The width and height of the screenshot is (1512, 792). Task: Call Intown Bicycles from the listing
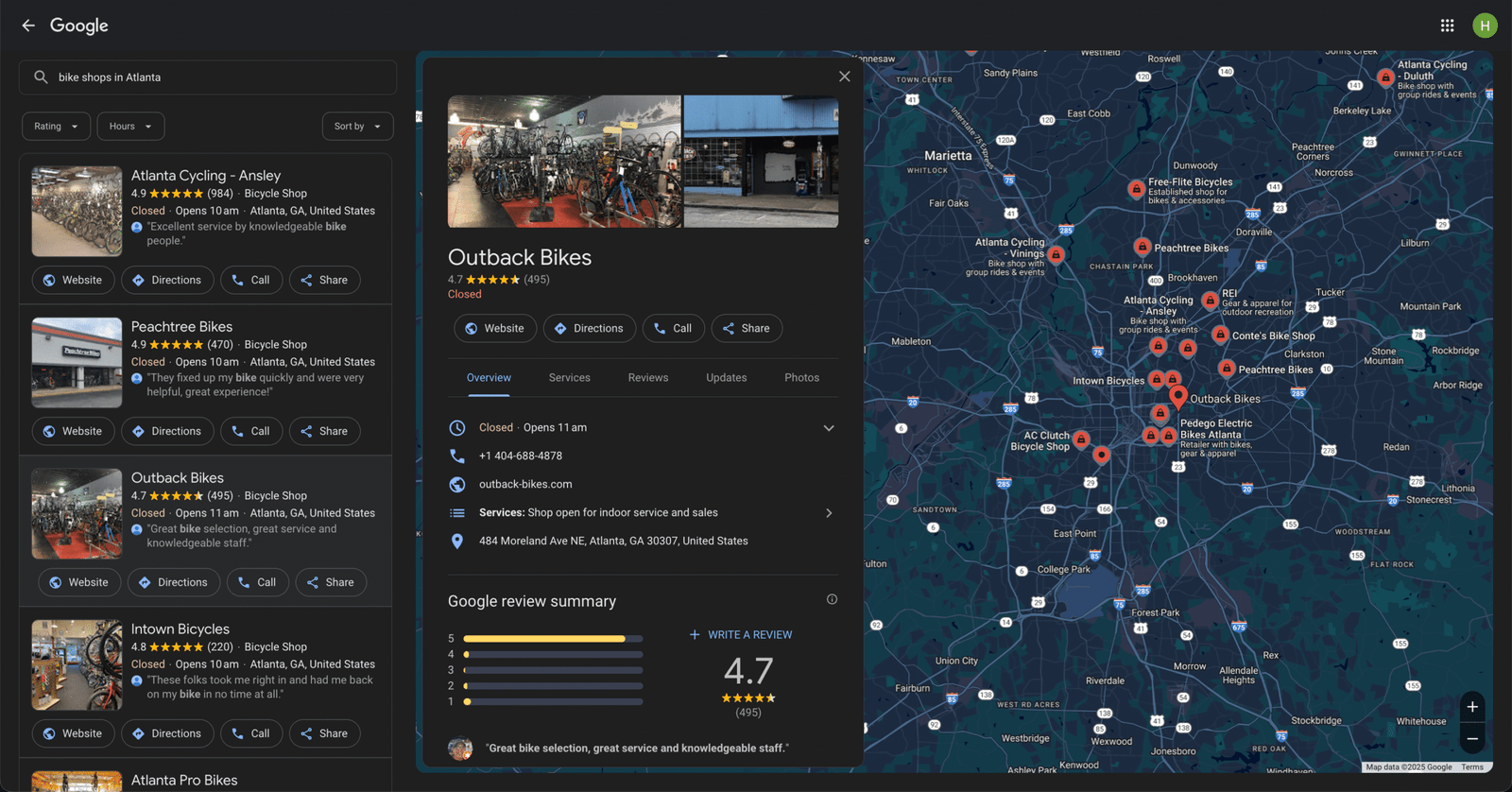point(251,733)
